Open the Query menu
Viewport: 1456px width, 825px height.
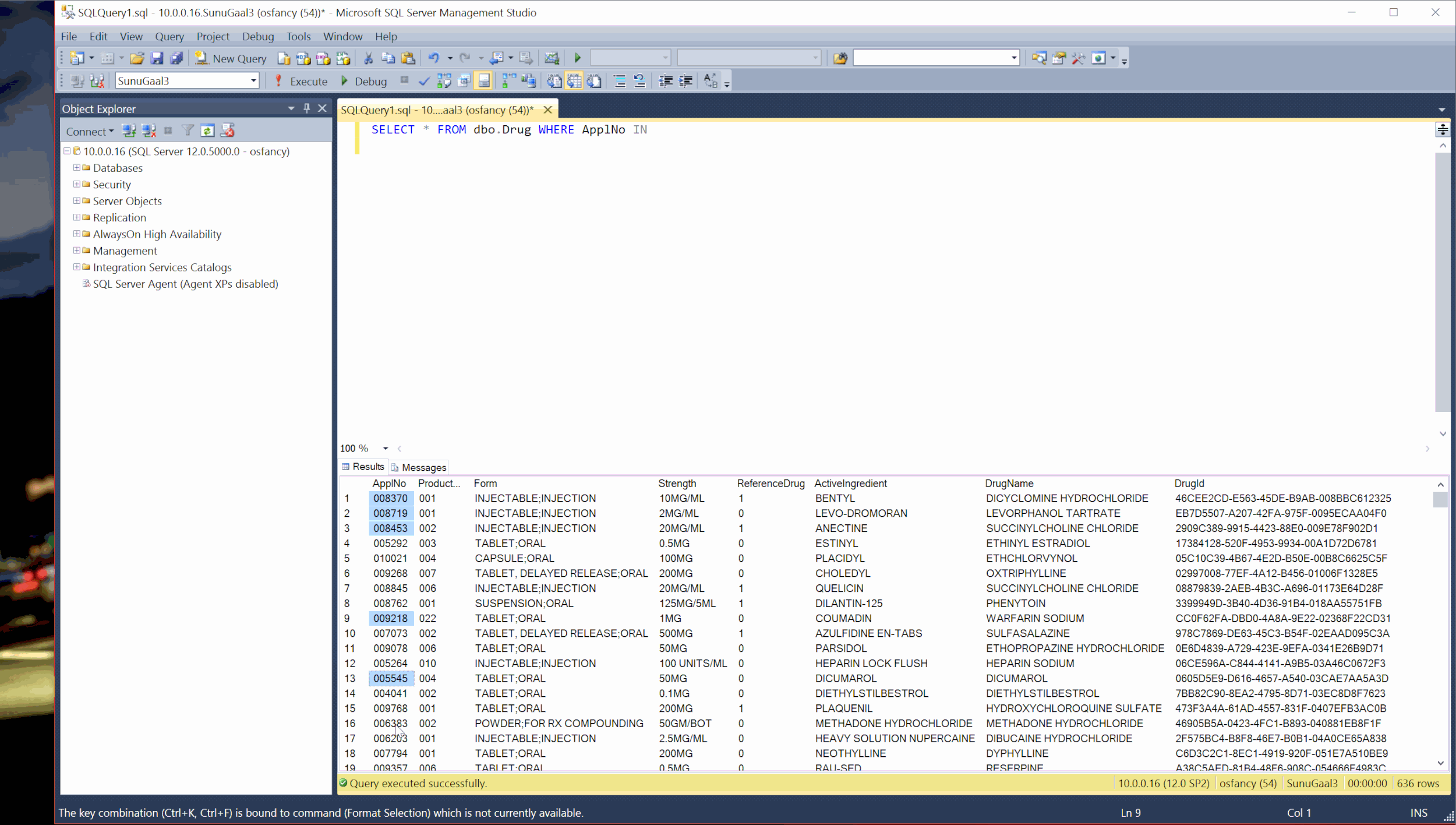169,37
